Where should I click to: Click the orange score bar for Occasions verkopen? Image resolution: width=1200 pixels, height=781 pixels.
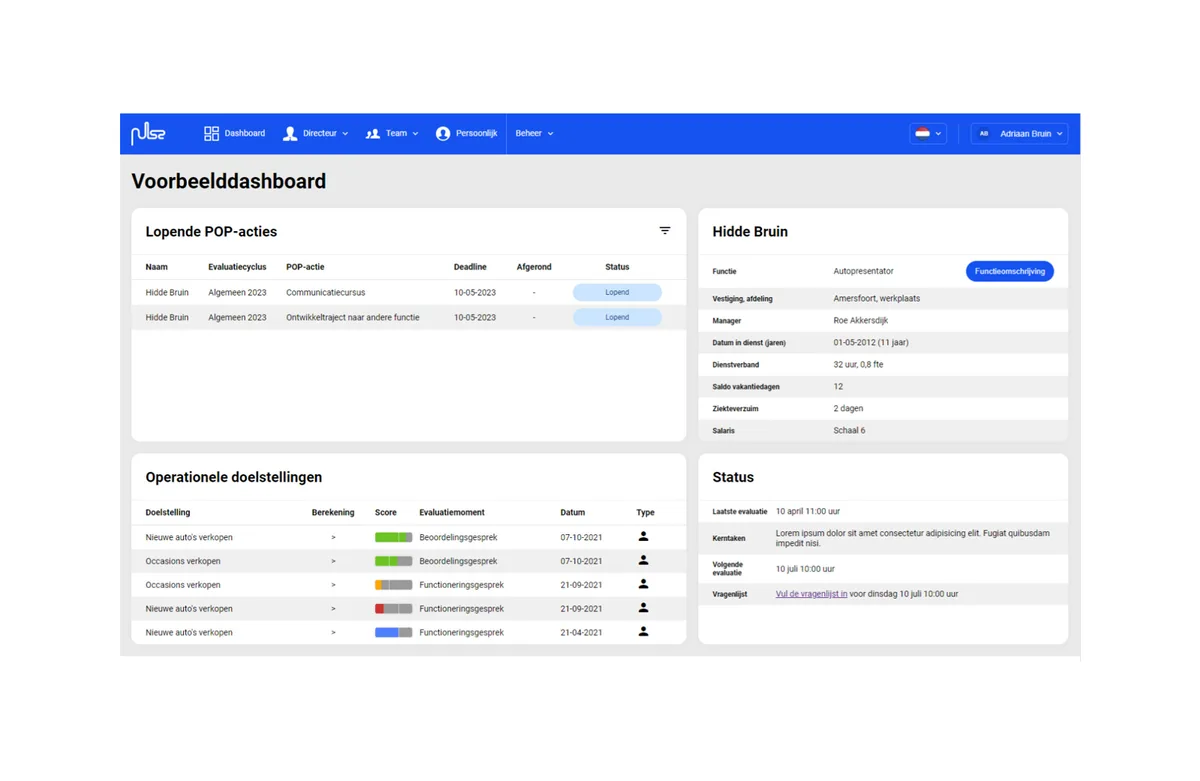[393, 585]
